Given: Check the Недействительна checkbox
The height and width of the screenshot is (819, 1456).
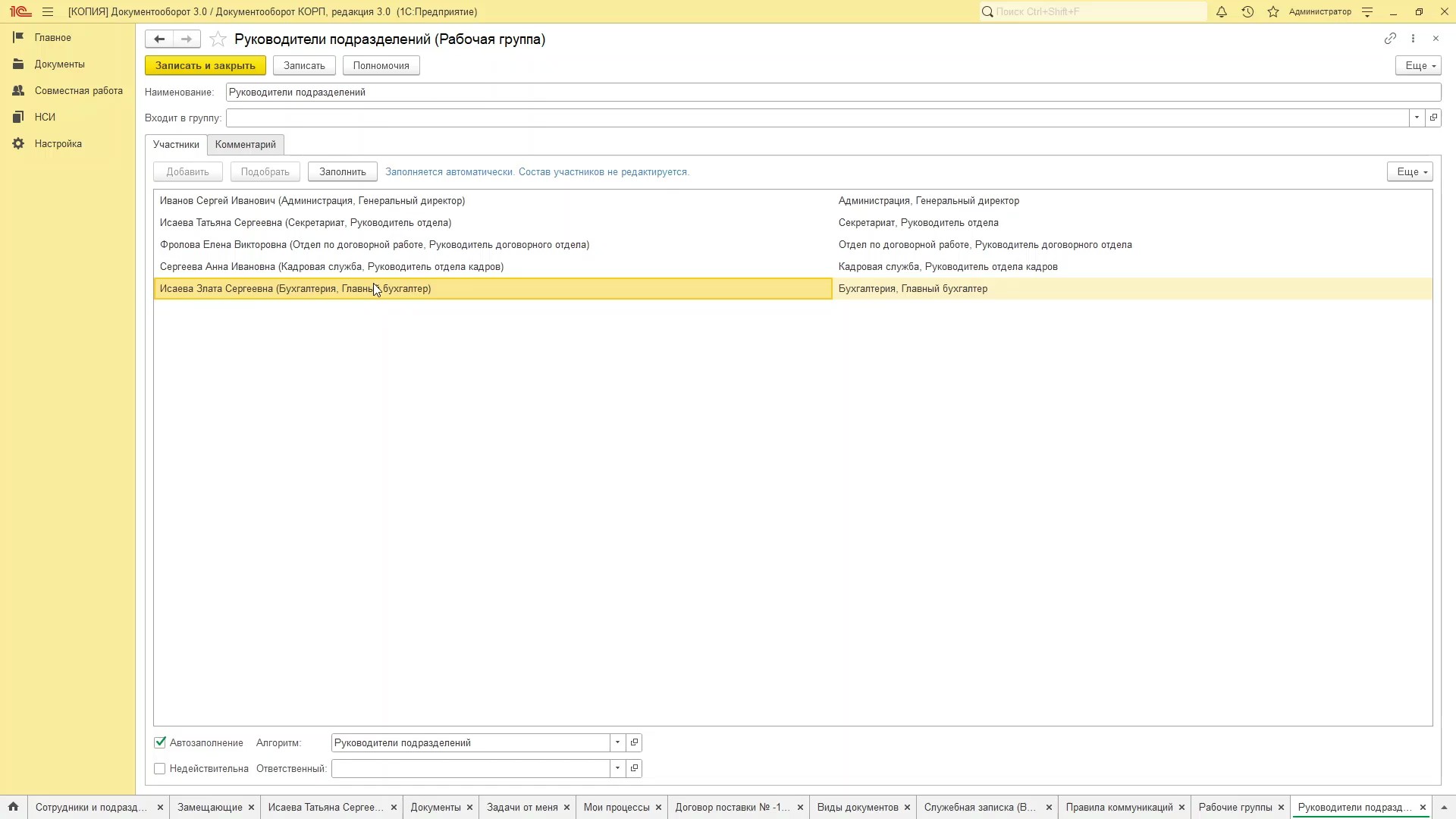Looking at the screenshot, I should pos(160,768).
